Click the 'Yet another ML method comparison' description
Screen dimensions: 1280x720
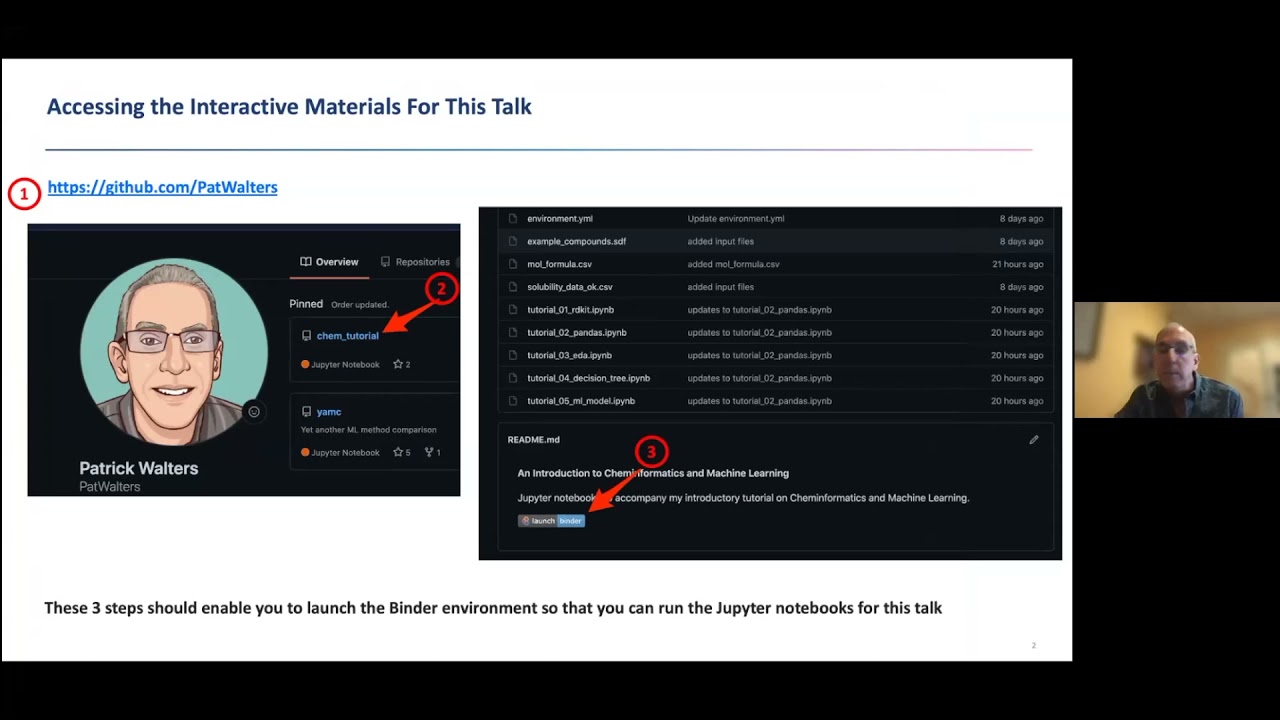(x=369, y=430)
